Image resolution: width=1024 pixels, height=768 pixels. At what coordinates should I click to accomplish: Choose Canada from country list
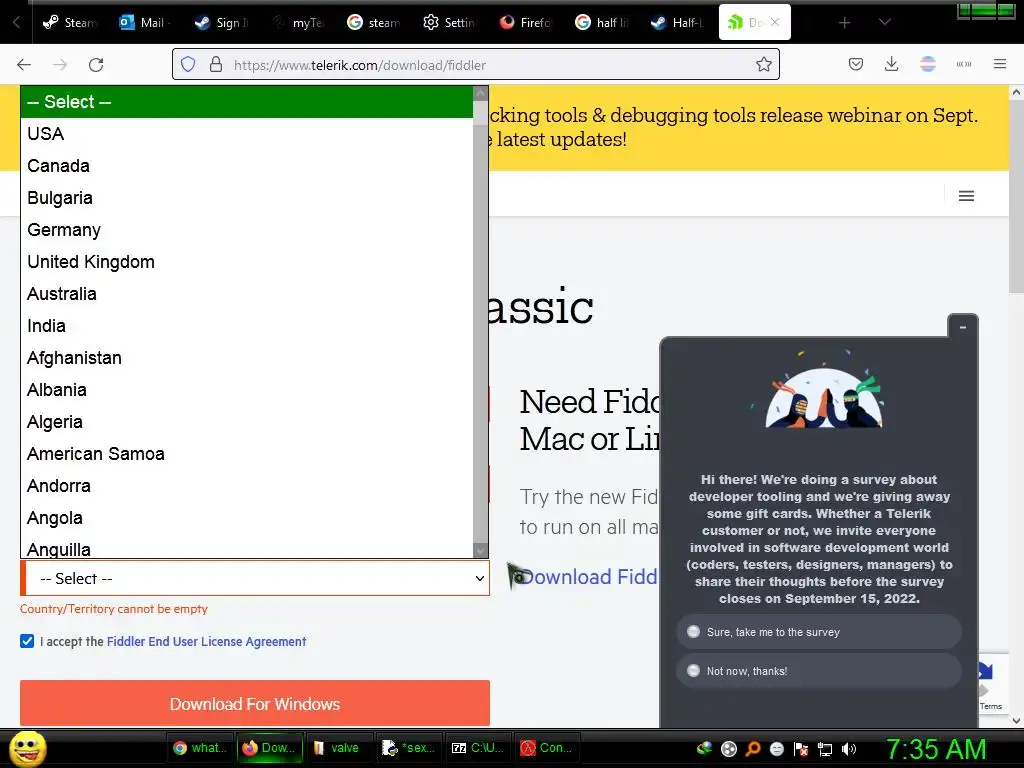coord(247,166)
